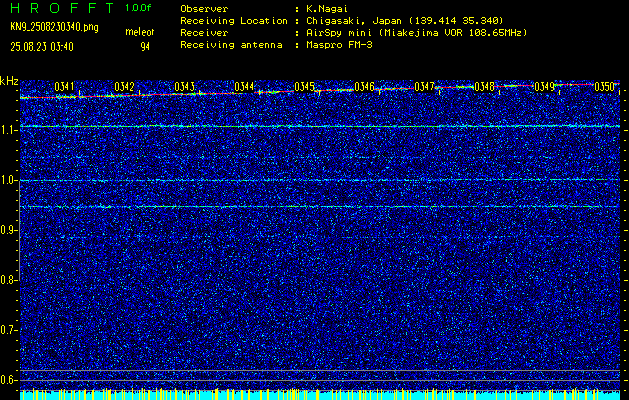Click the 0.7 frequency axis label

click(9, 330)
